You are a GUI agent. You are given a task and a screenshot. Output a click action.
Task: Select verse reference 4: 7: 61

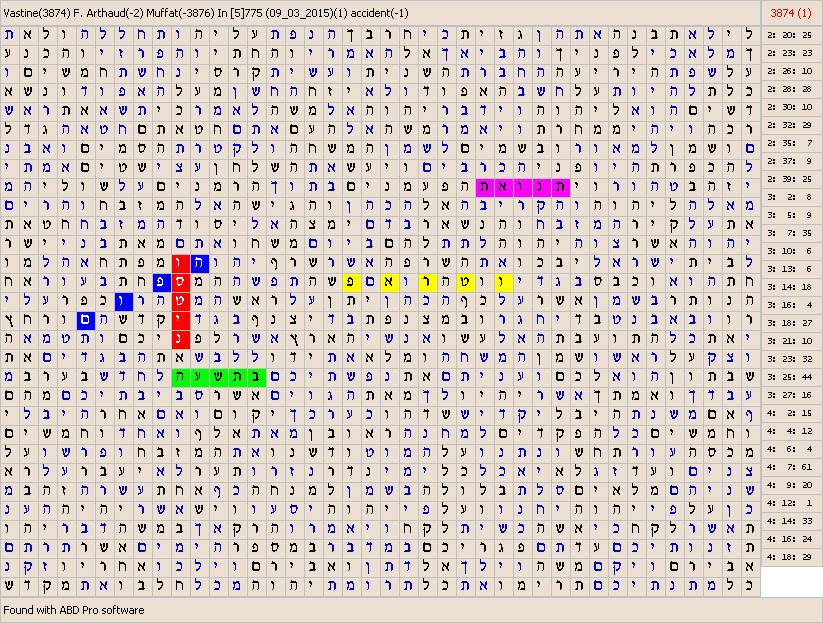pos(791,466)
